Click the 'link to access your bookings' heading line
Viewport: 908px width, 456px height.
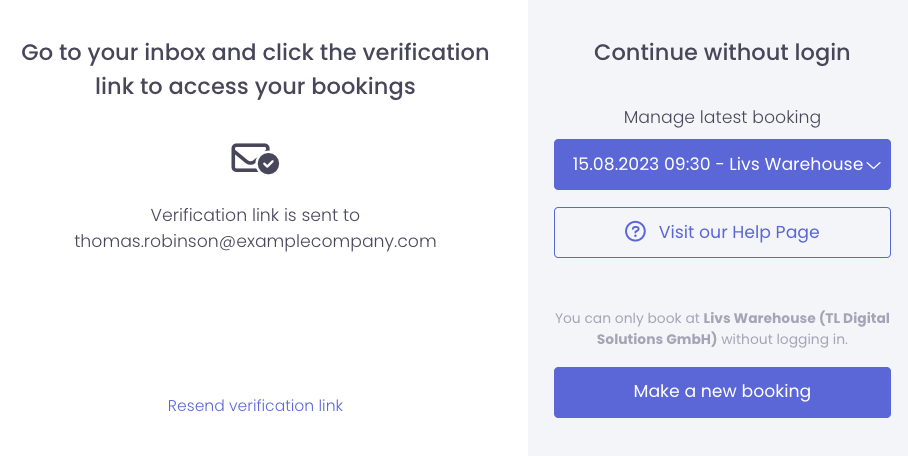[x=255, y=87]
